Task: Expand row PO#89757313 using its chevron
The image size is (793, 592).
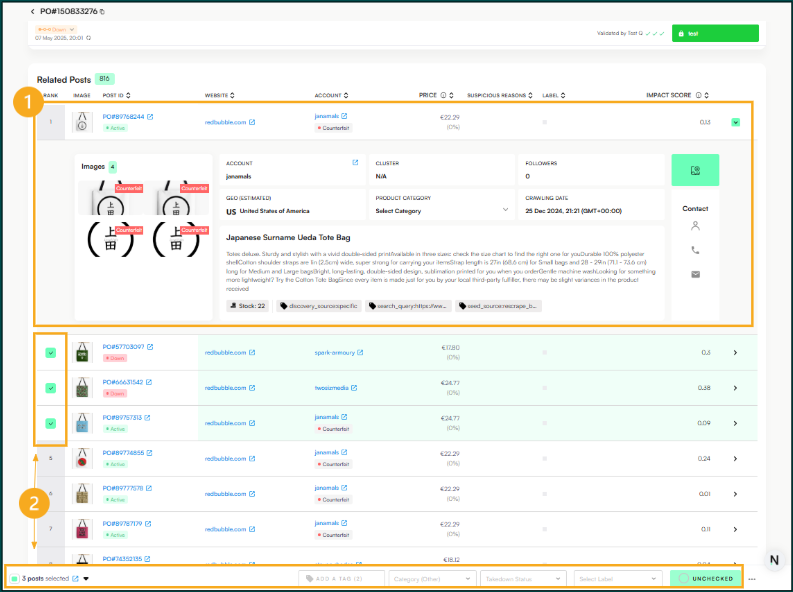Action: tap(735, 424)
